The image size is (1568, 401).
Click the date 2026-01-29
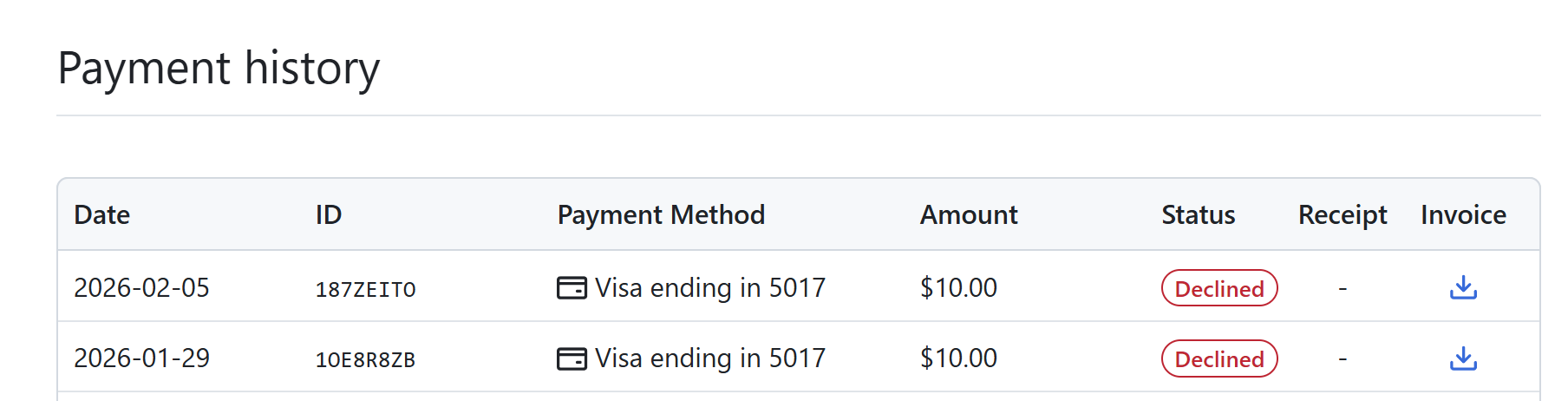tap(141, 358)
